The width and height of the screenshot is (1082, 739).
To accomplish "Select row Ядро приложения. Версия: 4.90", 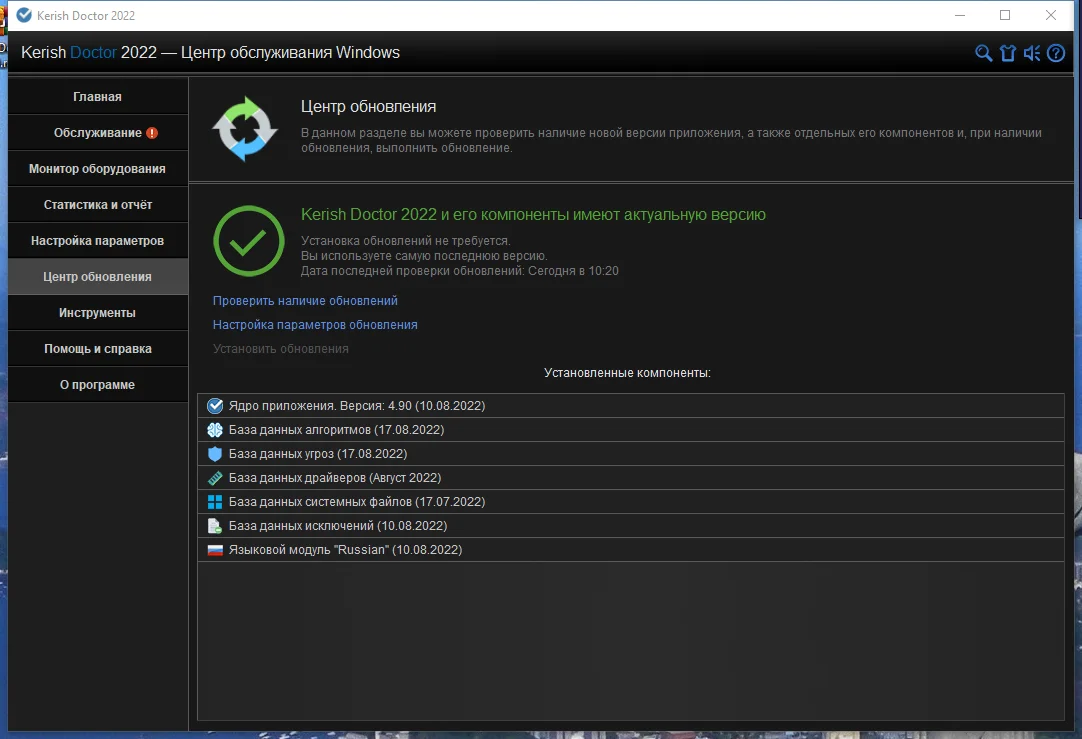I will [631, 406].
